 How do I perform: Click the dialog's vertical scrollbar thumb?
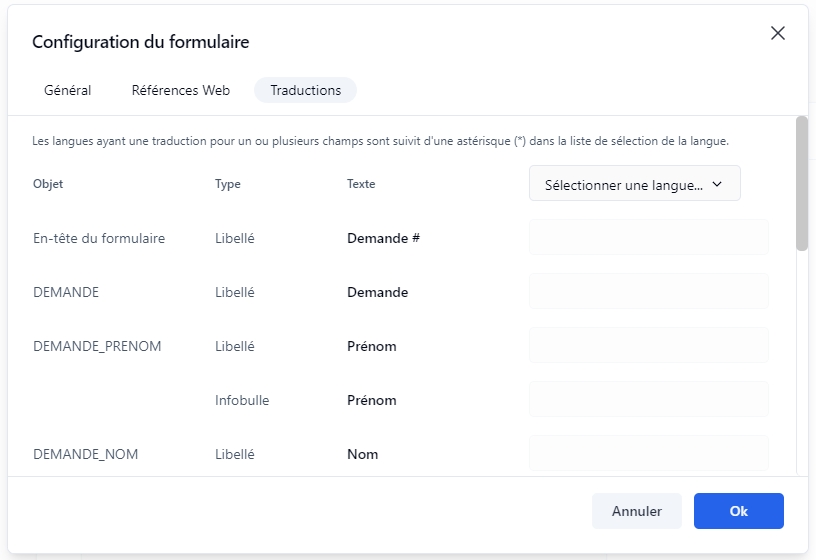pyautogui.click(x=801, y=184)
